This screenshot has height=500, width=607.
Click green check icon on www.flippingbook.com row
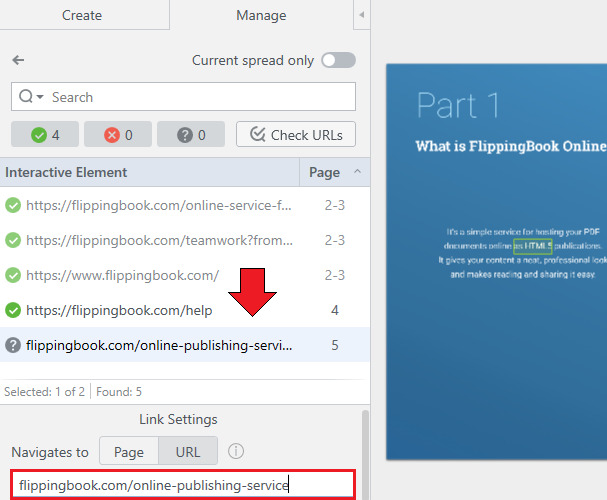tap(13, 275)
